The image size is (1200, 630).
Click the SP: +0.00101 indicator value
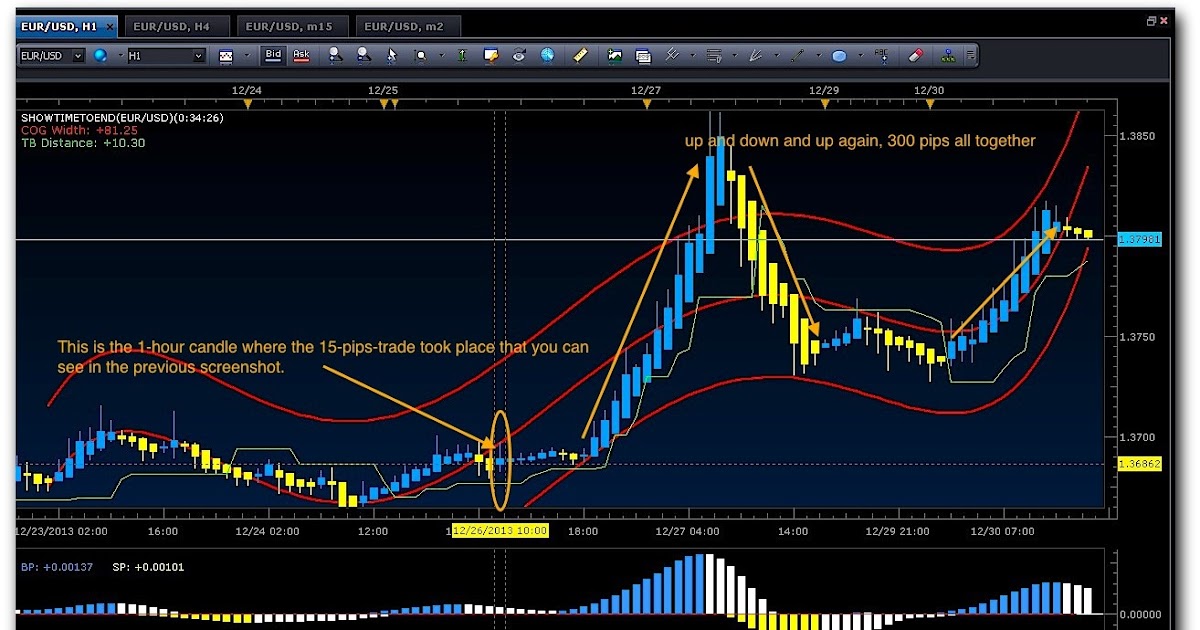(x=148, y=567)
